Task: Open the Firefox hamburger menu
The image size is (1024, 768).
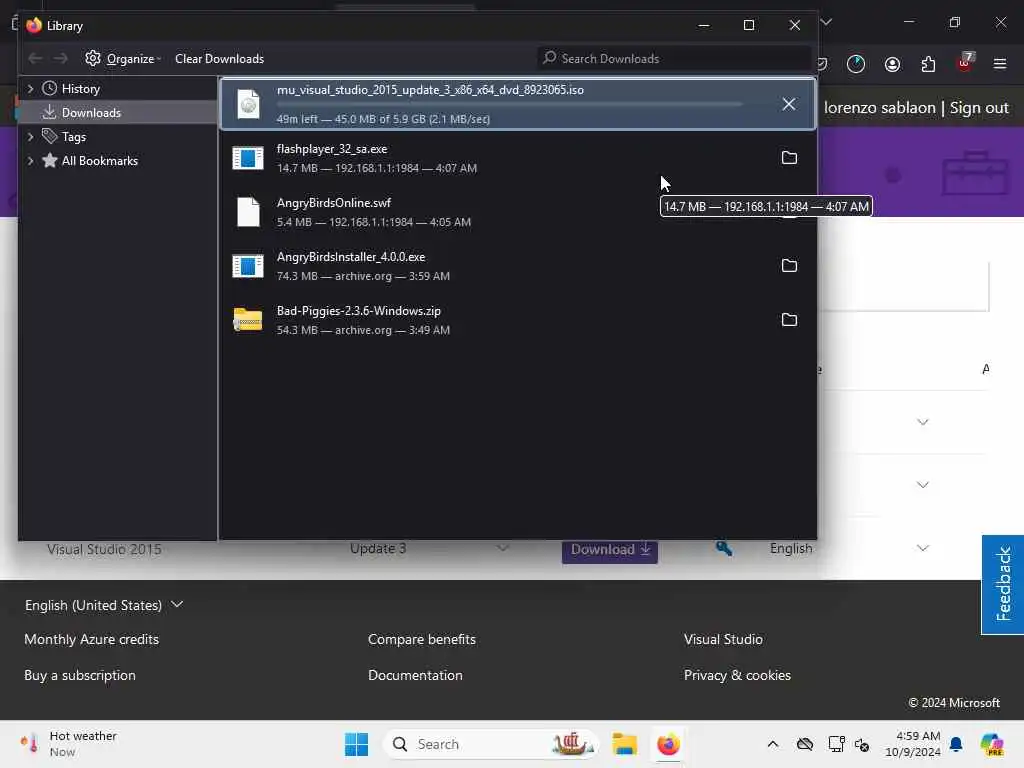Action: (1000, 64)
